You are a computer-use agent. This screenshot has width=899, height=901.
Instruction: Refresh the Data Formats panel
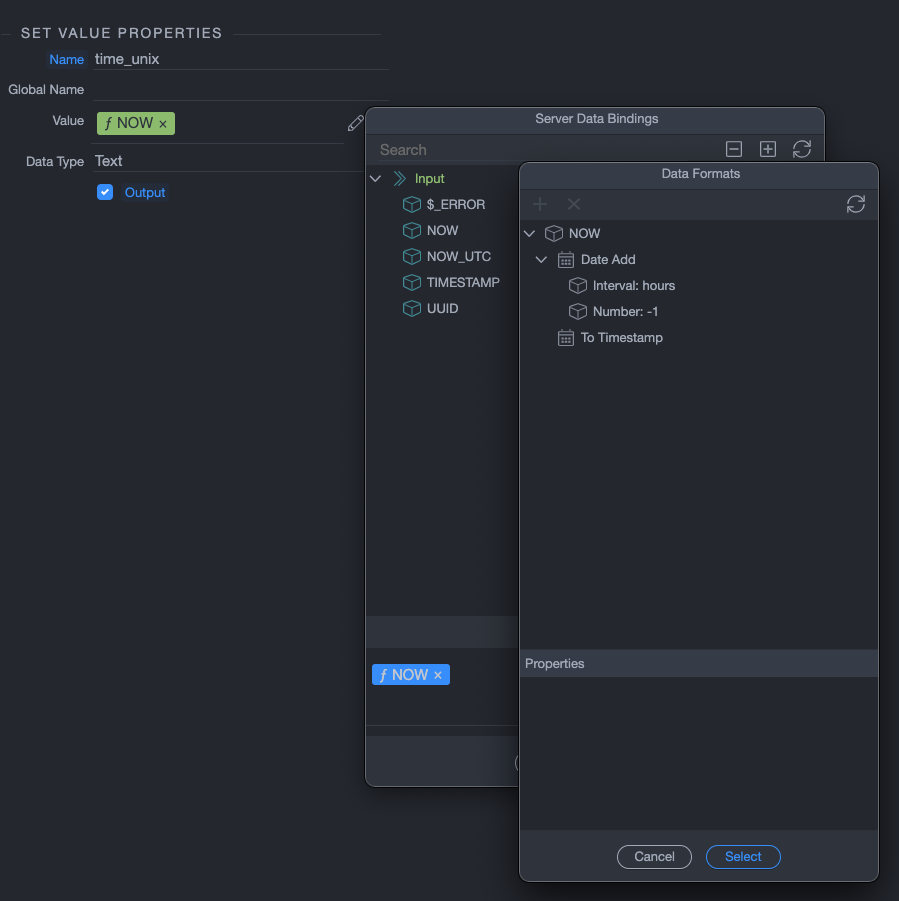[855, 204]
